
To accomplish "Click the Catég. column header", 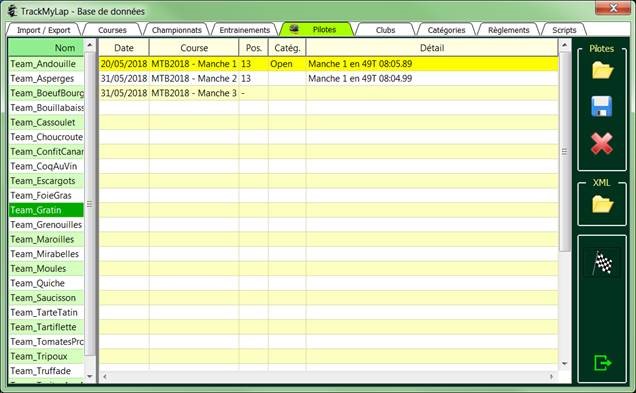I will [287, 48].
